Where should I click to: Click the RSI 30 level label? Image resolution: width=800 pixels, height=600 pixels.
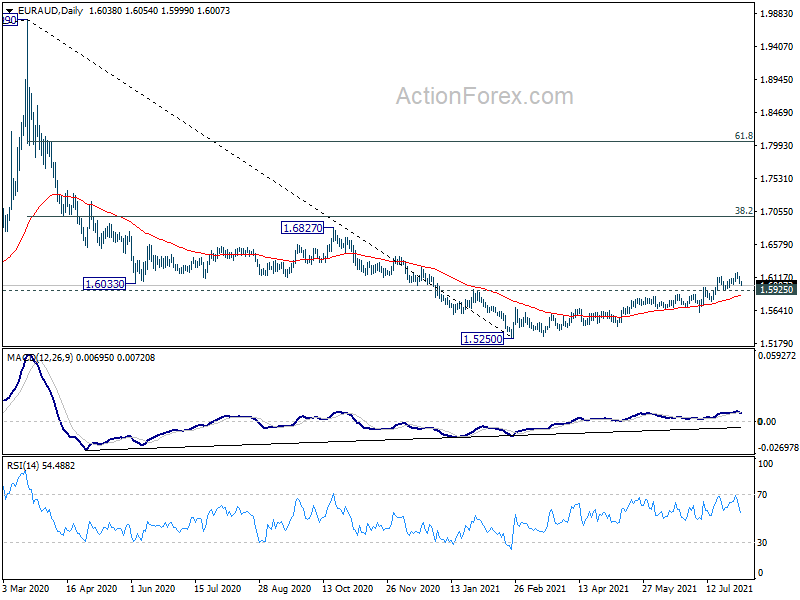coord(762,542)
